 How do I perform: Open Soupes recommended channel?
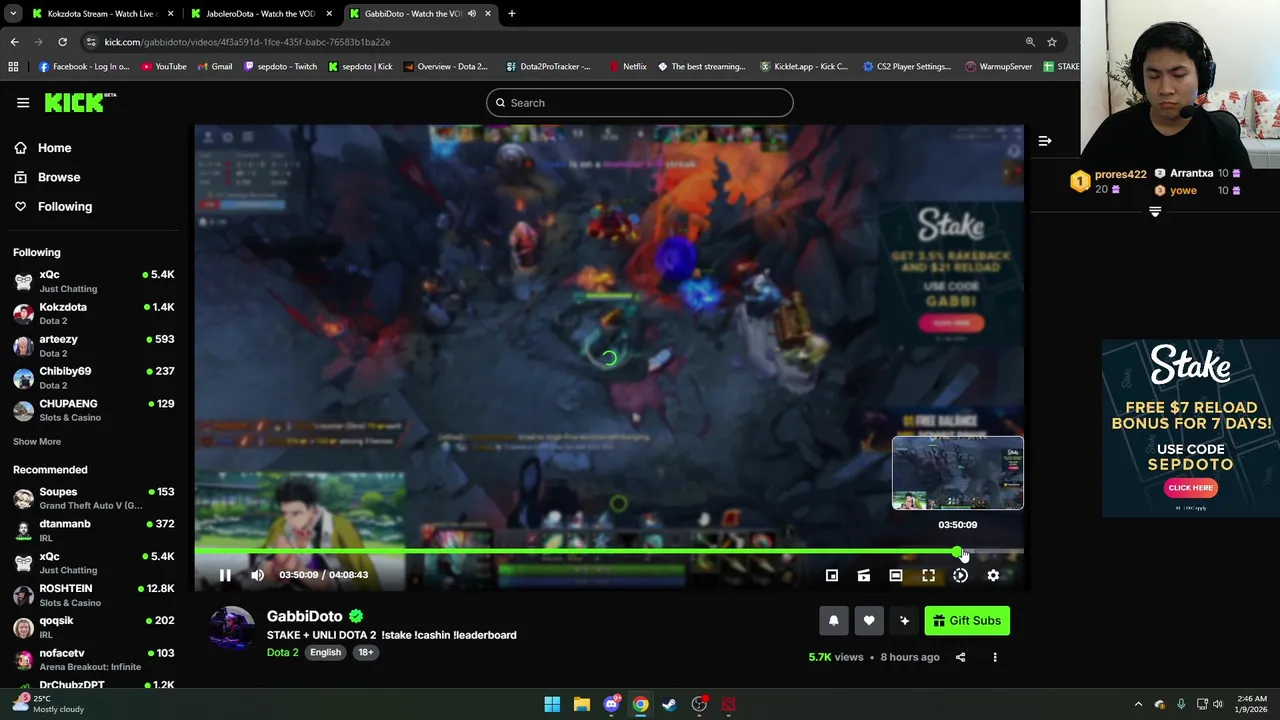pos(94,498)
